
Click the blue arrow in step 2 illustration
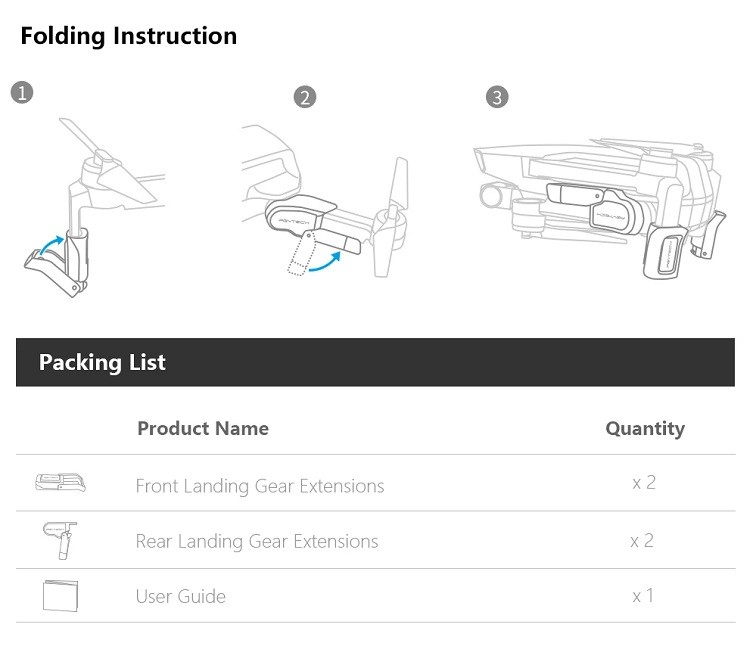[325, 262]
